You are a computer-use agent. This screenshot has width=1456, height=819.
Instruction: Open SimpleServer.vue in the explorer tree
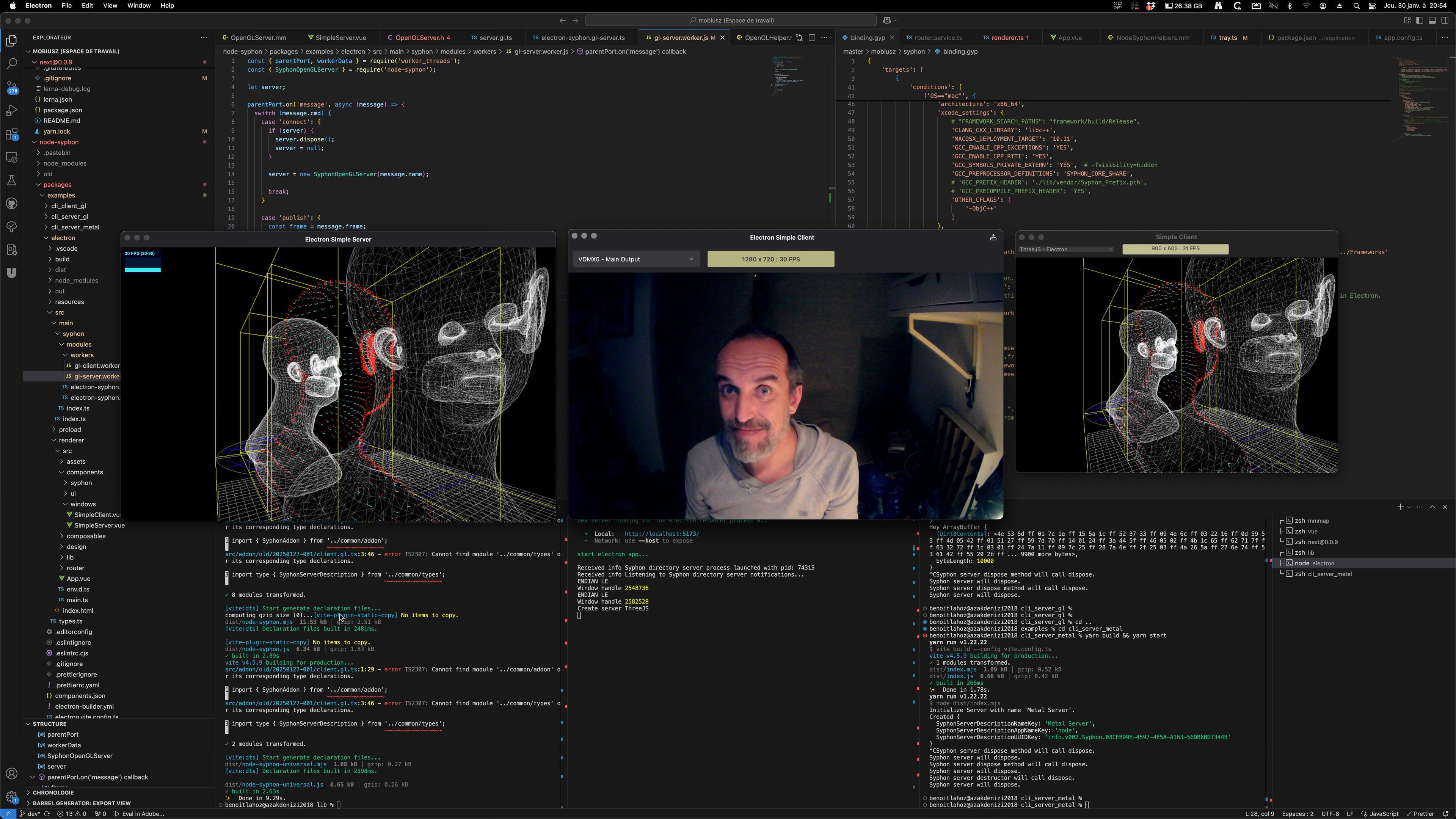(99, 526)
